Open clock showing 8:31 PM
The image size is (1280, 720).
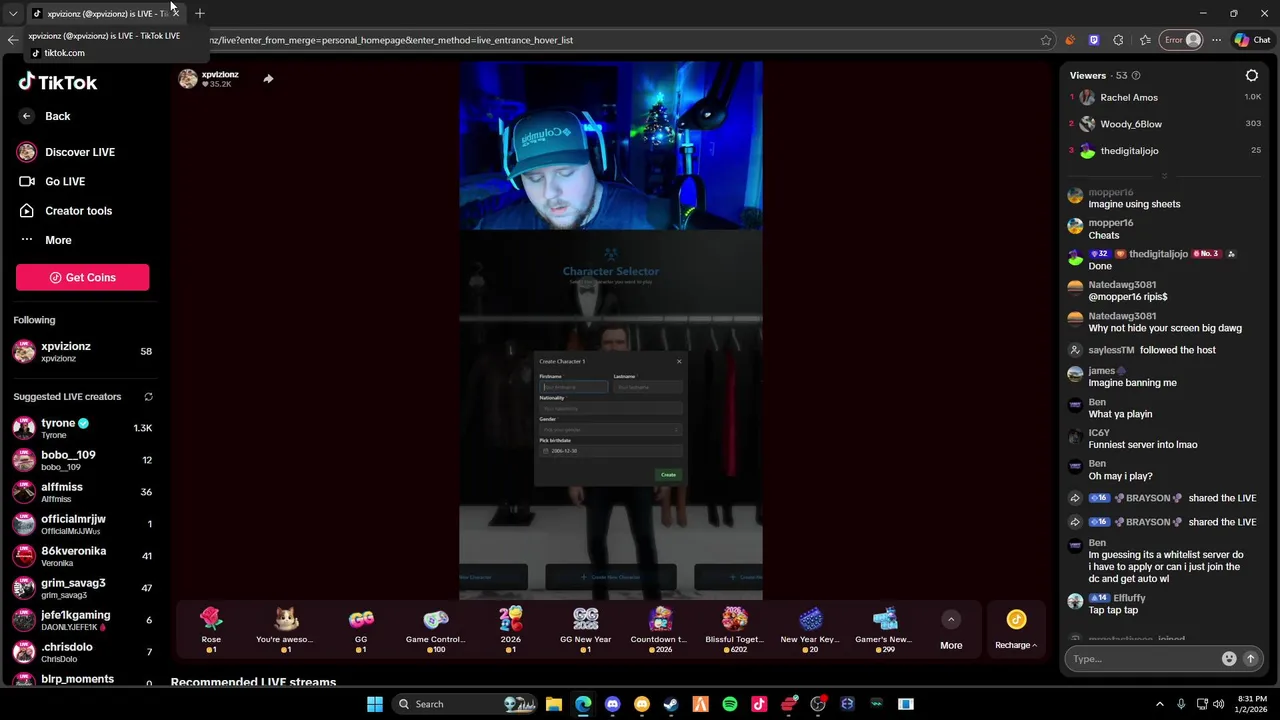(x=1252, y=704)
